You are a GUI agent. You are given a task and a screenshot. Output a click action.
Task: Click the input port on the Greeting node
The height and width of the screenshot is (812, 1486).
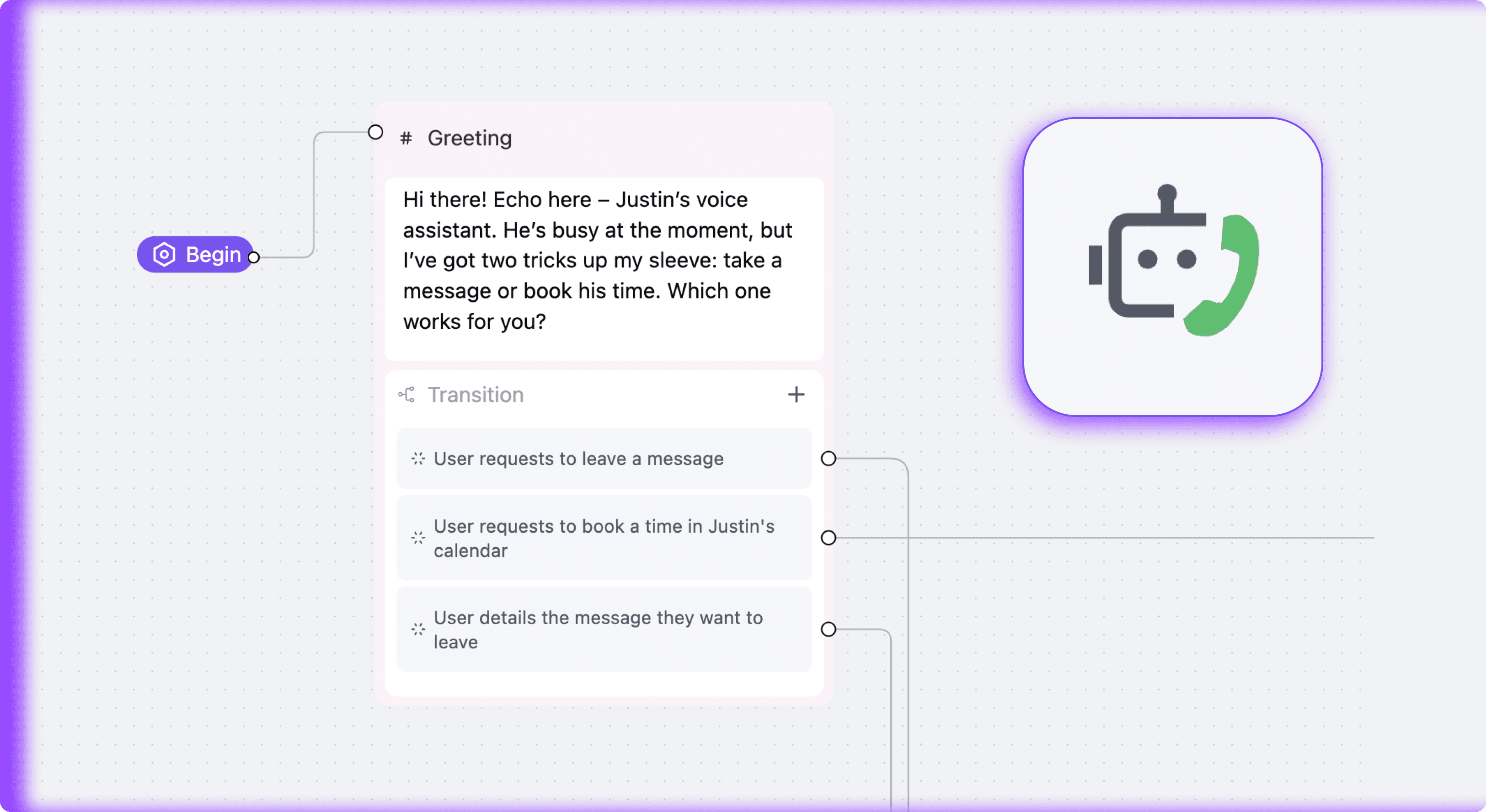[x=375, y=132]
